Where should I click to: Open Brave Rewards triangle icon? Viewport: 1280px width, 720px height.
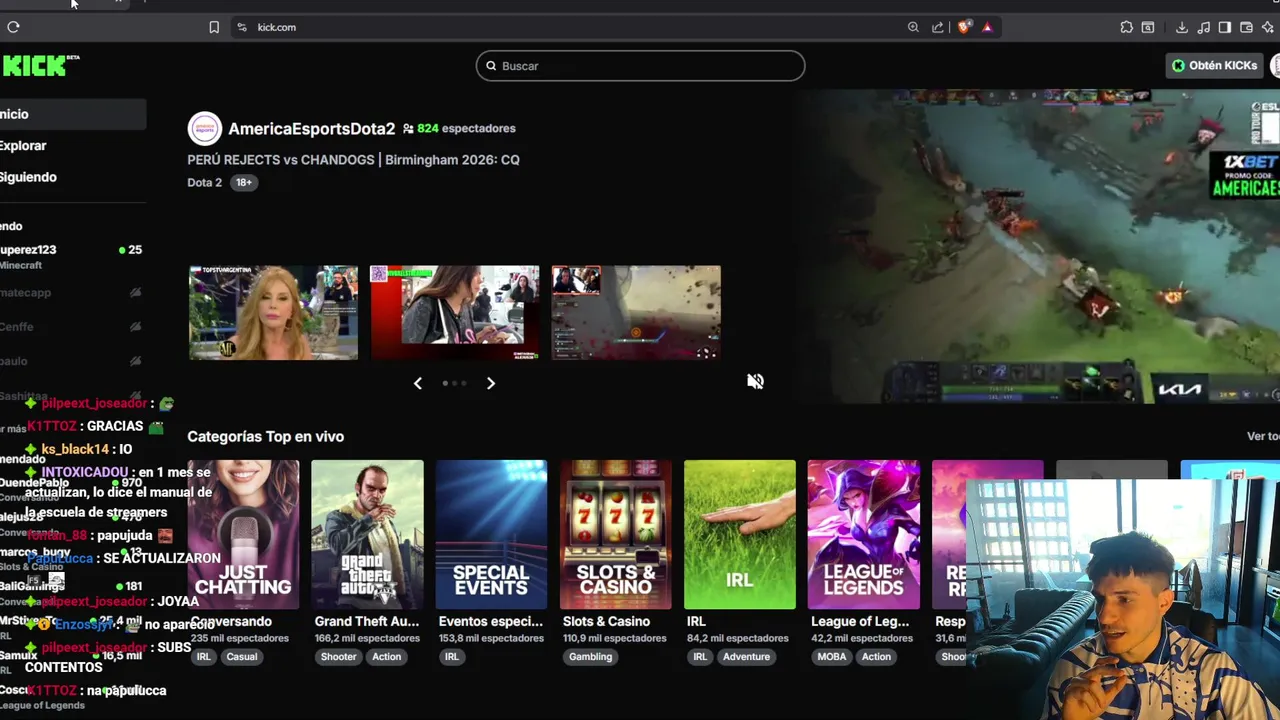tap(987, 27)
